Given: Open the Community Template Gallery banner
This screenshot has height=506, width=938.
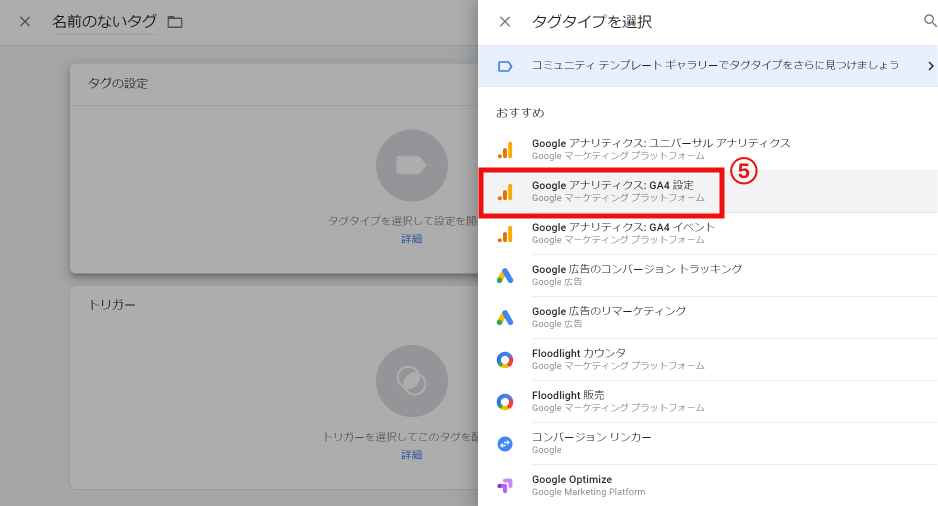Looking at the screenshot, I should pos(708,66).
